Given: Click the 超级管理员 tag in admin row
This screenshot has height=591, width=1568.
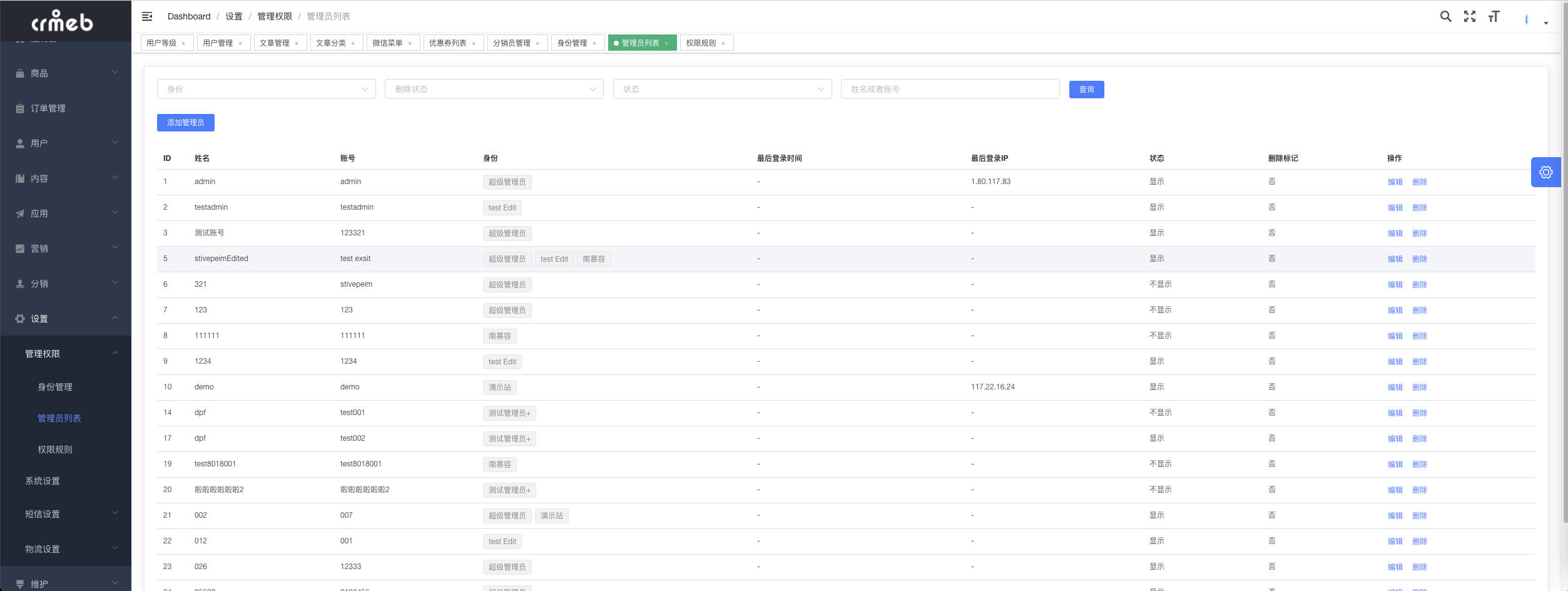Looking at the screenshot, I should point(507,182).
